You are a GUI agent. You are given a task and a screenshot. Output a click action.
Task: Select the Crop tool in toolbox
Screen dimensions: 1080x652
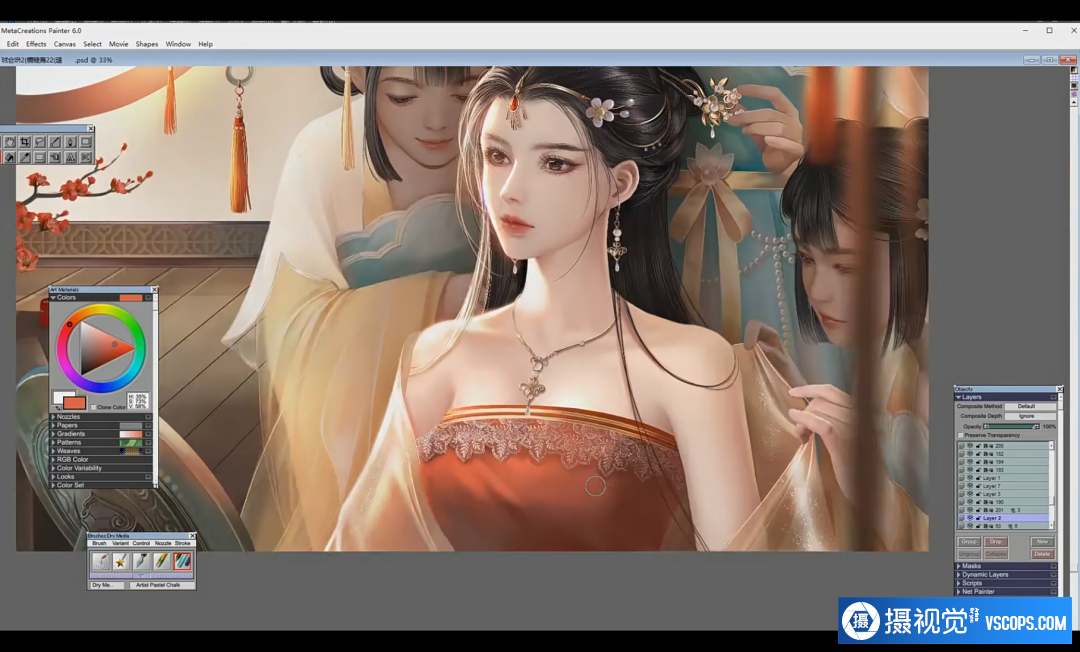25,143
